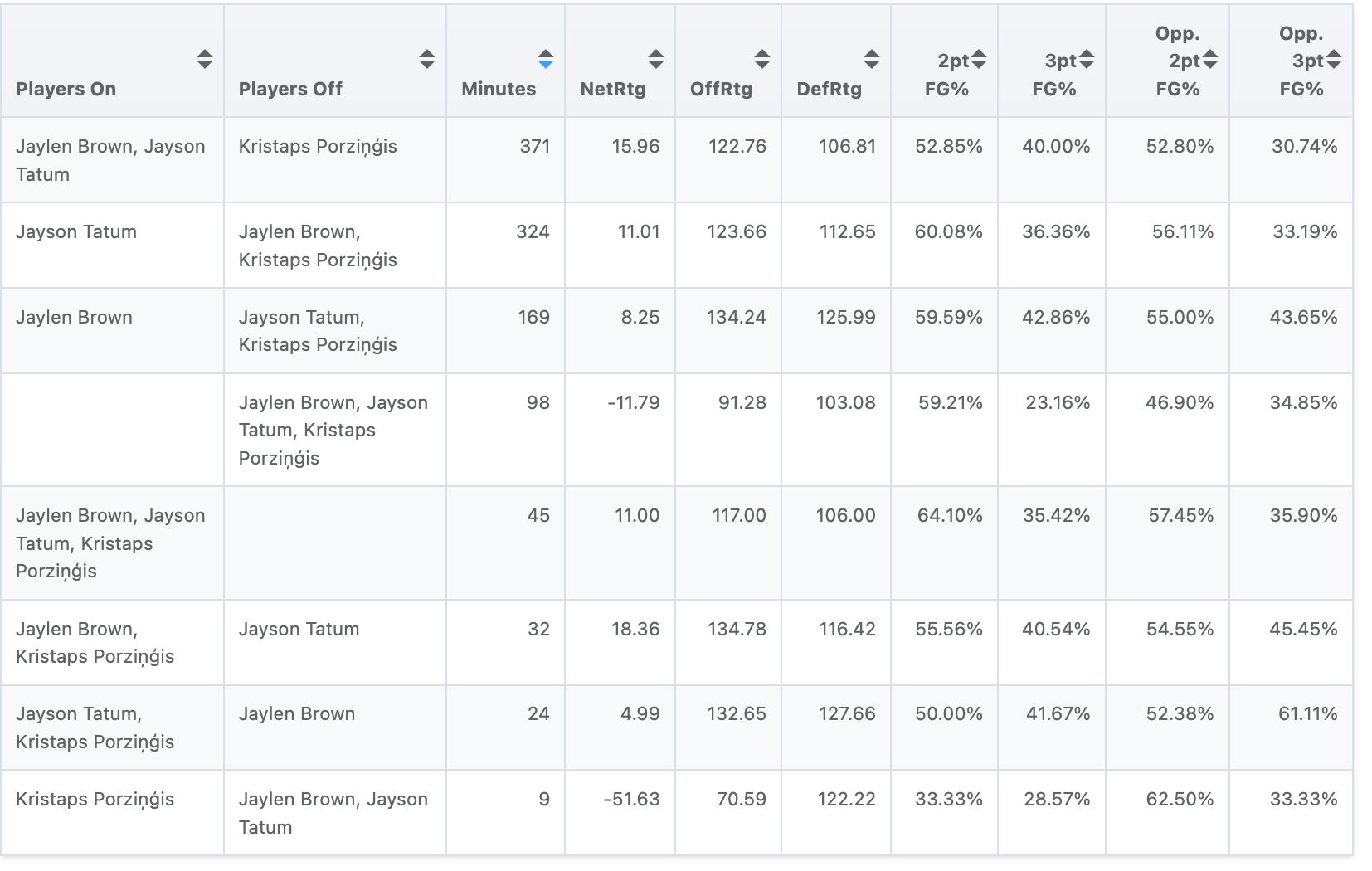
Task: Sort by 2pt FG% arrows
Action: tap(979, 59)
